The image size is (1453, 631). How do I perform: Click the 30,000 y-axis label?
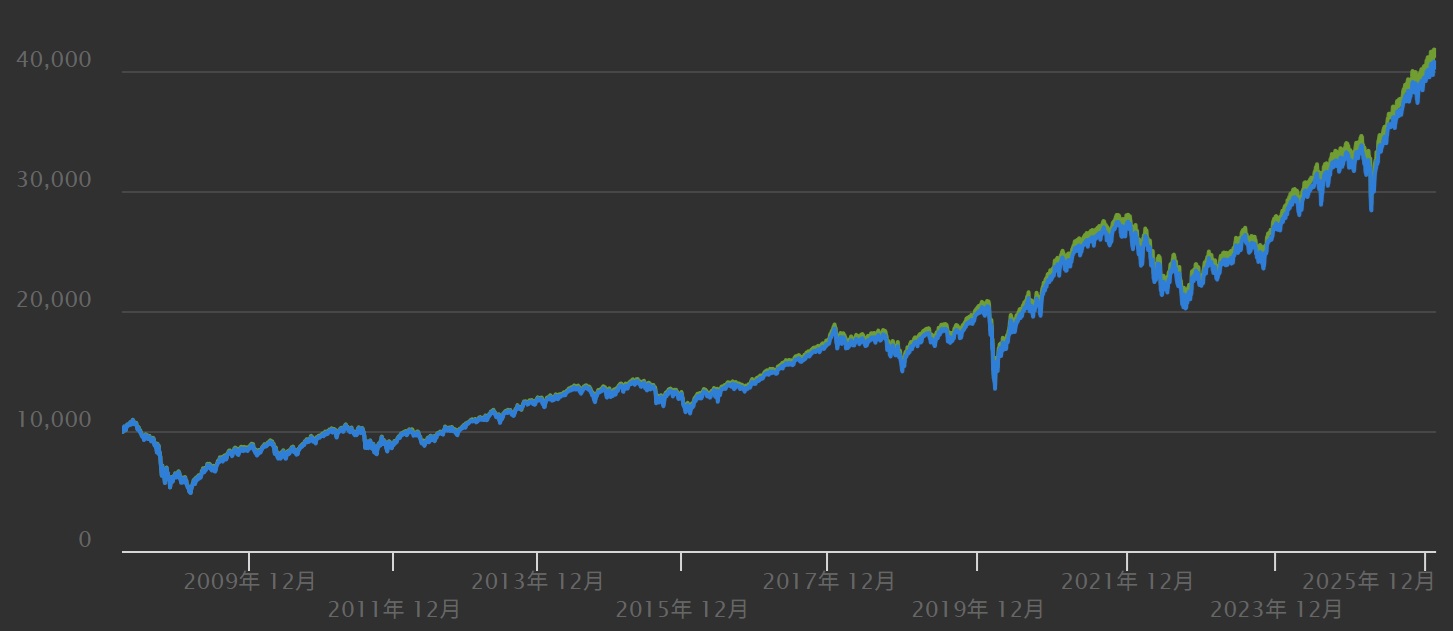(x=54, y=181)
